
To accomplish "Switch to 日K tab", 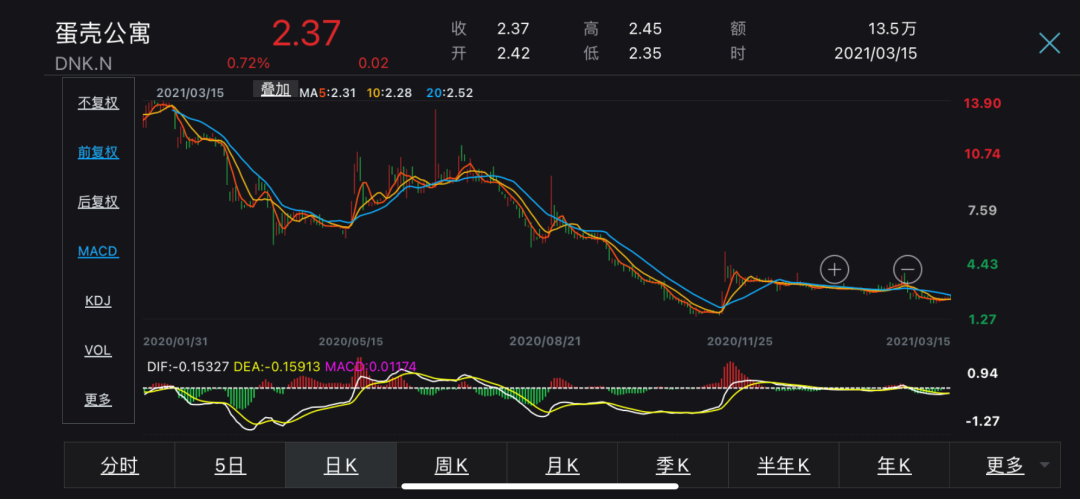I will point(341,466).
